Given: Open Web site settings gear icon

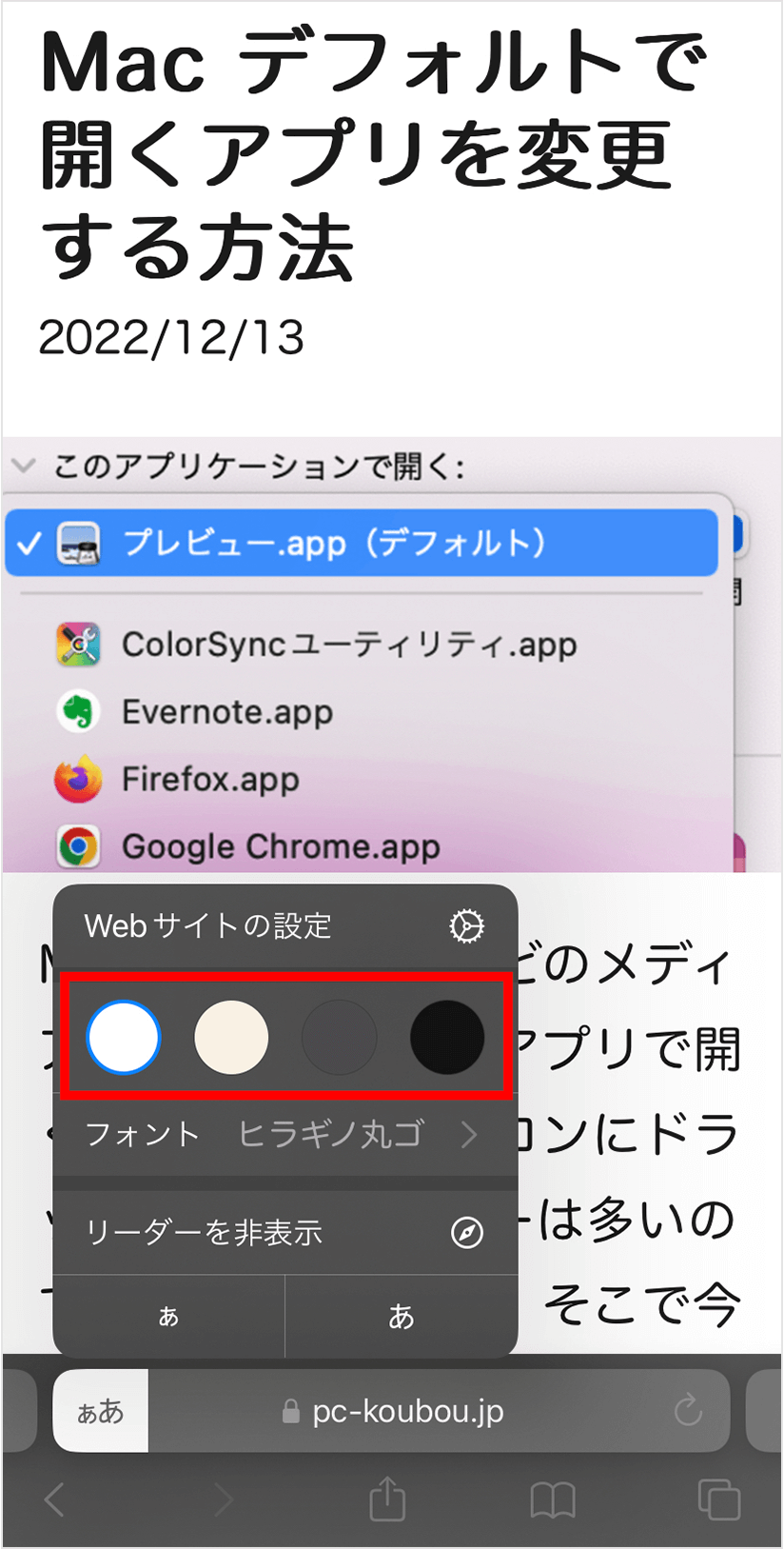Looking at the screenshot, I should point(466,925).
